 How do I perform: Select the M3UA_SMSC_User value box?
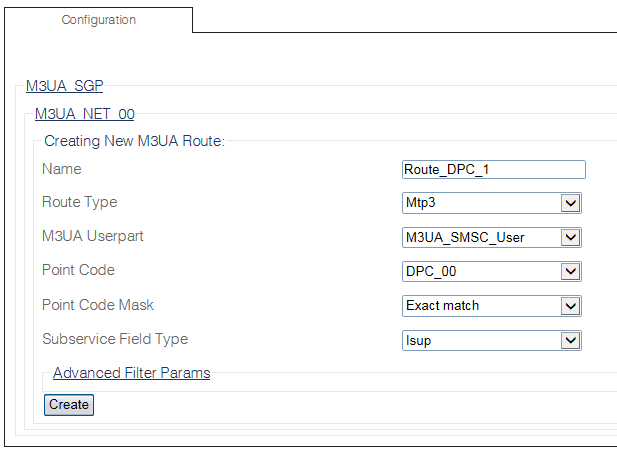480,237
